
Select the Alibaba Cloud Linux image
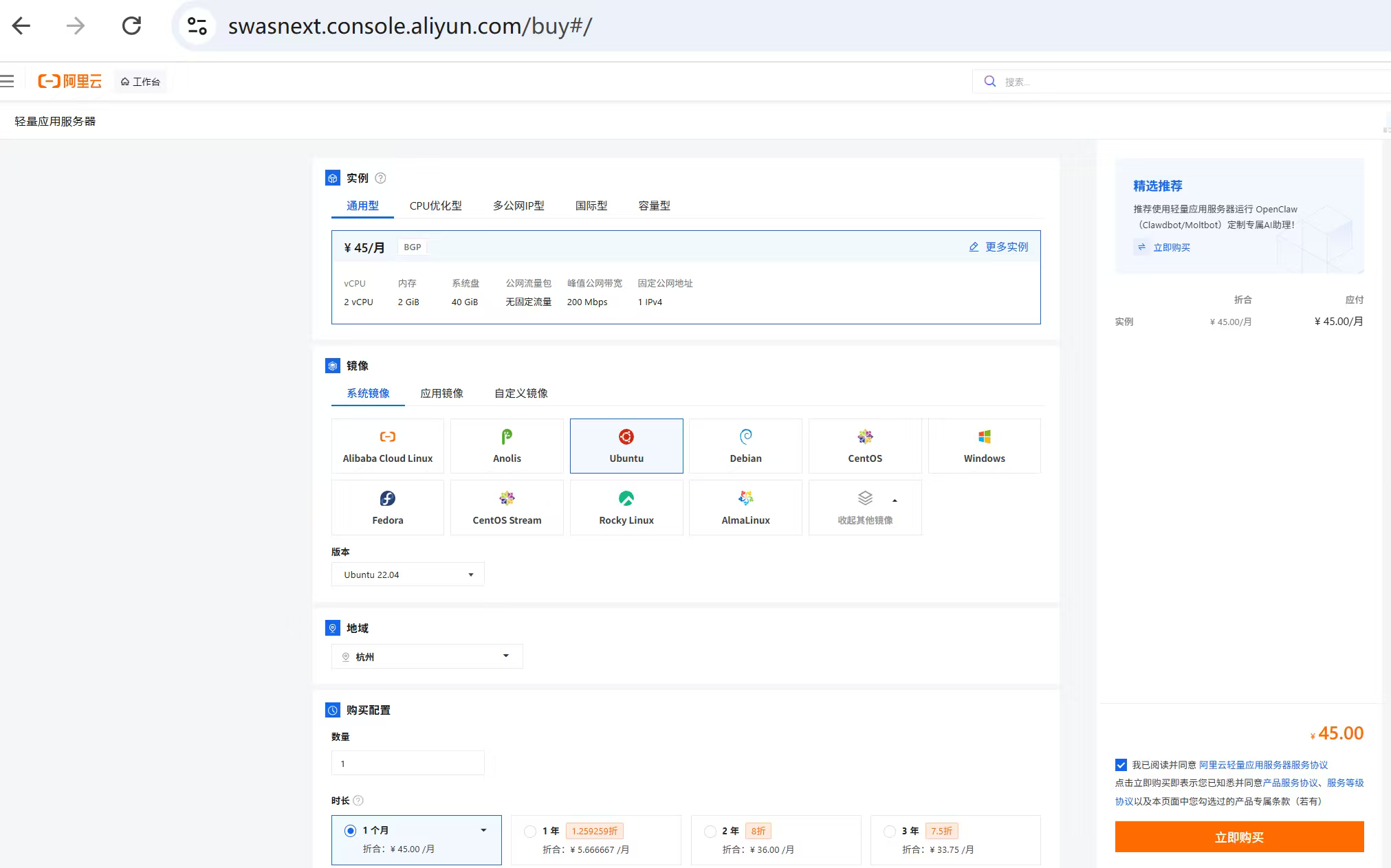(388, 446)
